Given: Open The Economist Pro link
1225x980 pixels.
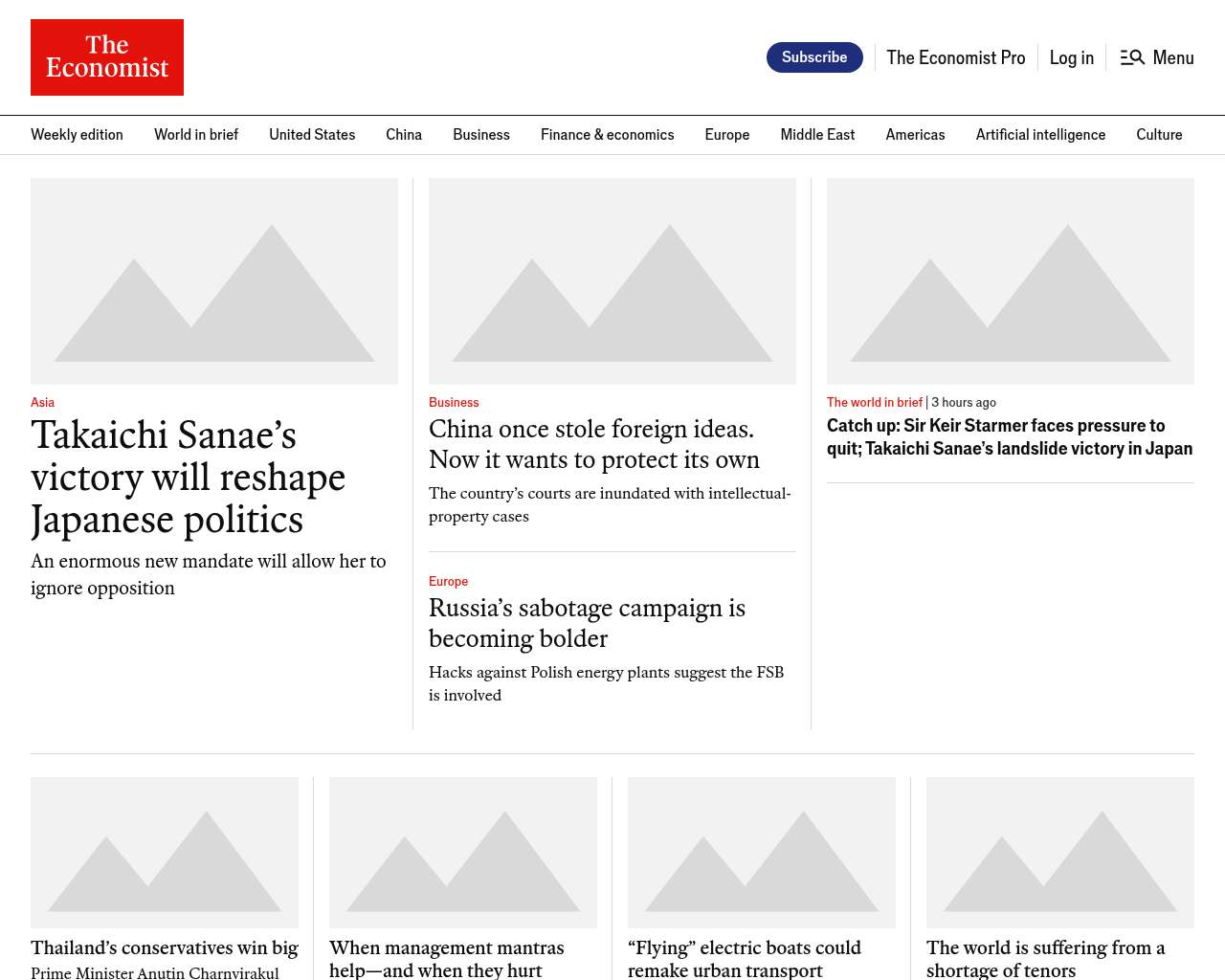Looking at the screenshot, I should point(955,57).
